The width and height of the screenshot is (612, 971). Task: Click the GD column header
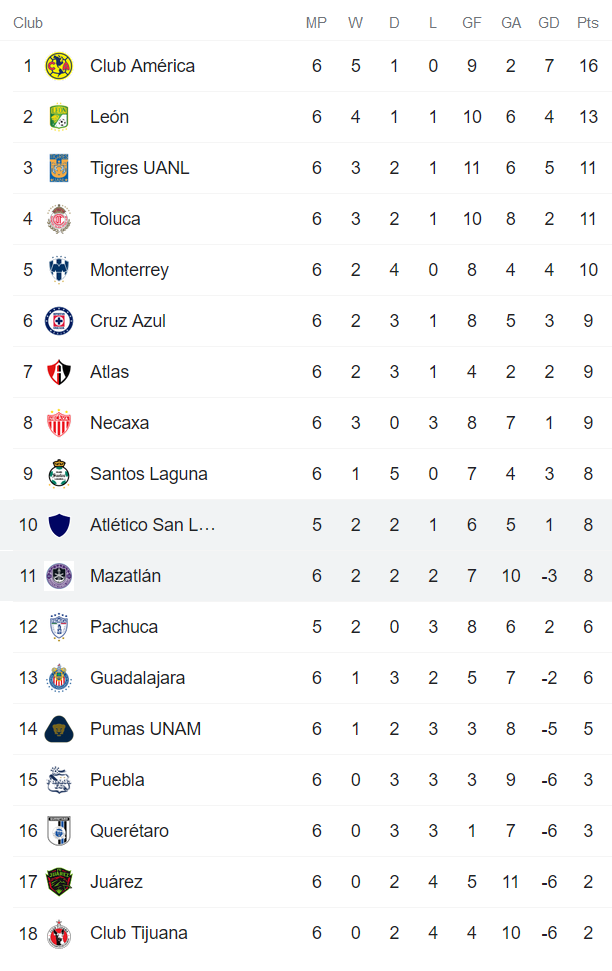coord(548,22)
